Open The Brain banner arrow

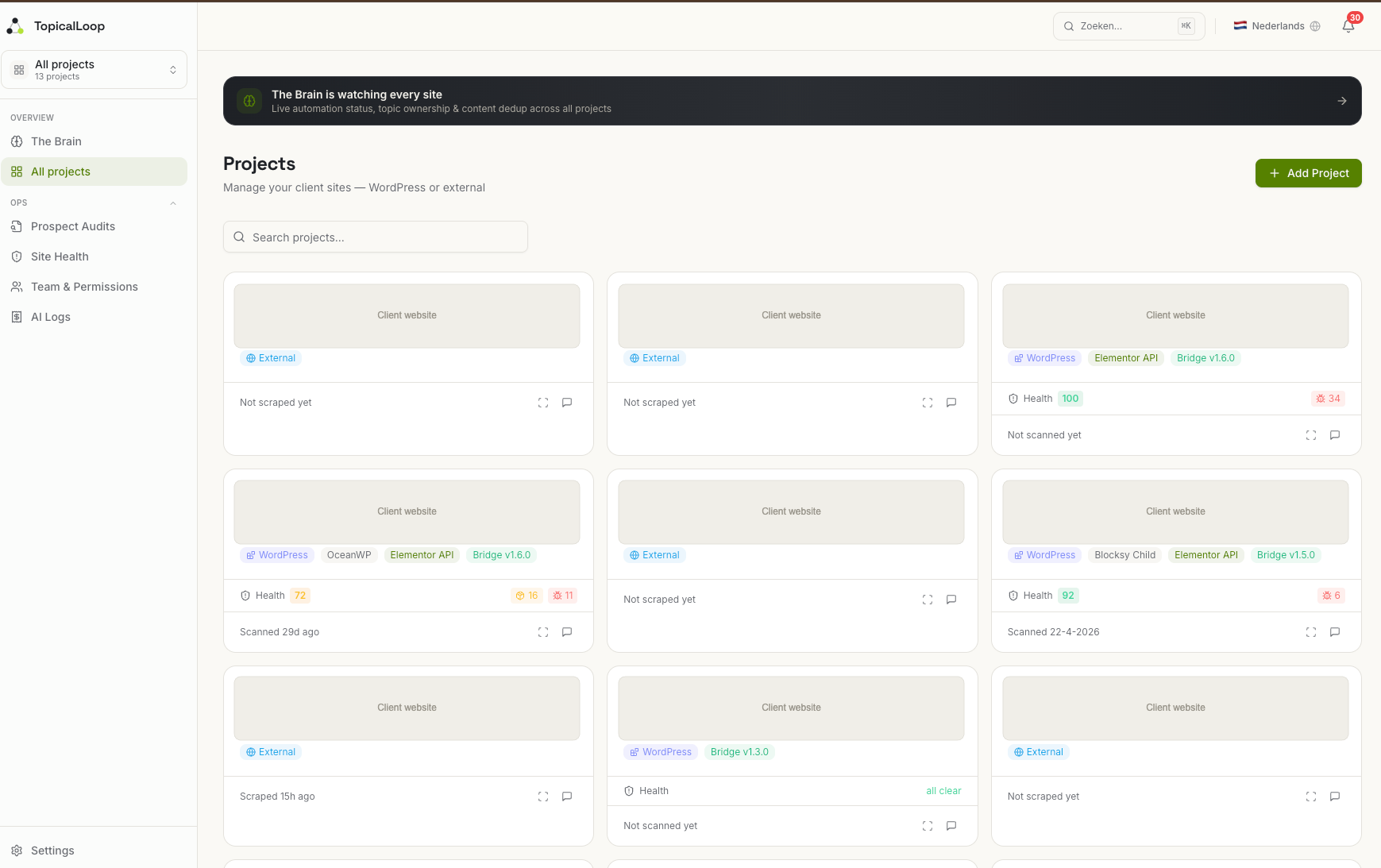pyautogui.click(x=1341, y=101)
